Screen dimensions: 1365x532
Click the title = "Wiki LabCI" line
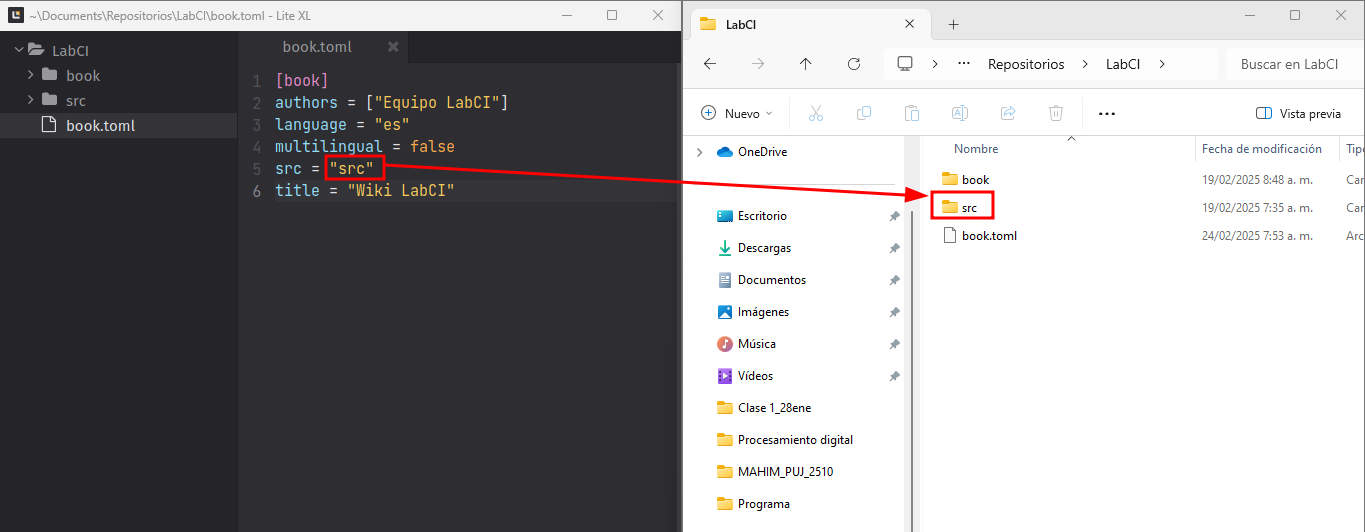(x=365, y=190)
